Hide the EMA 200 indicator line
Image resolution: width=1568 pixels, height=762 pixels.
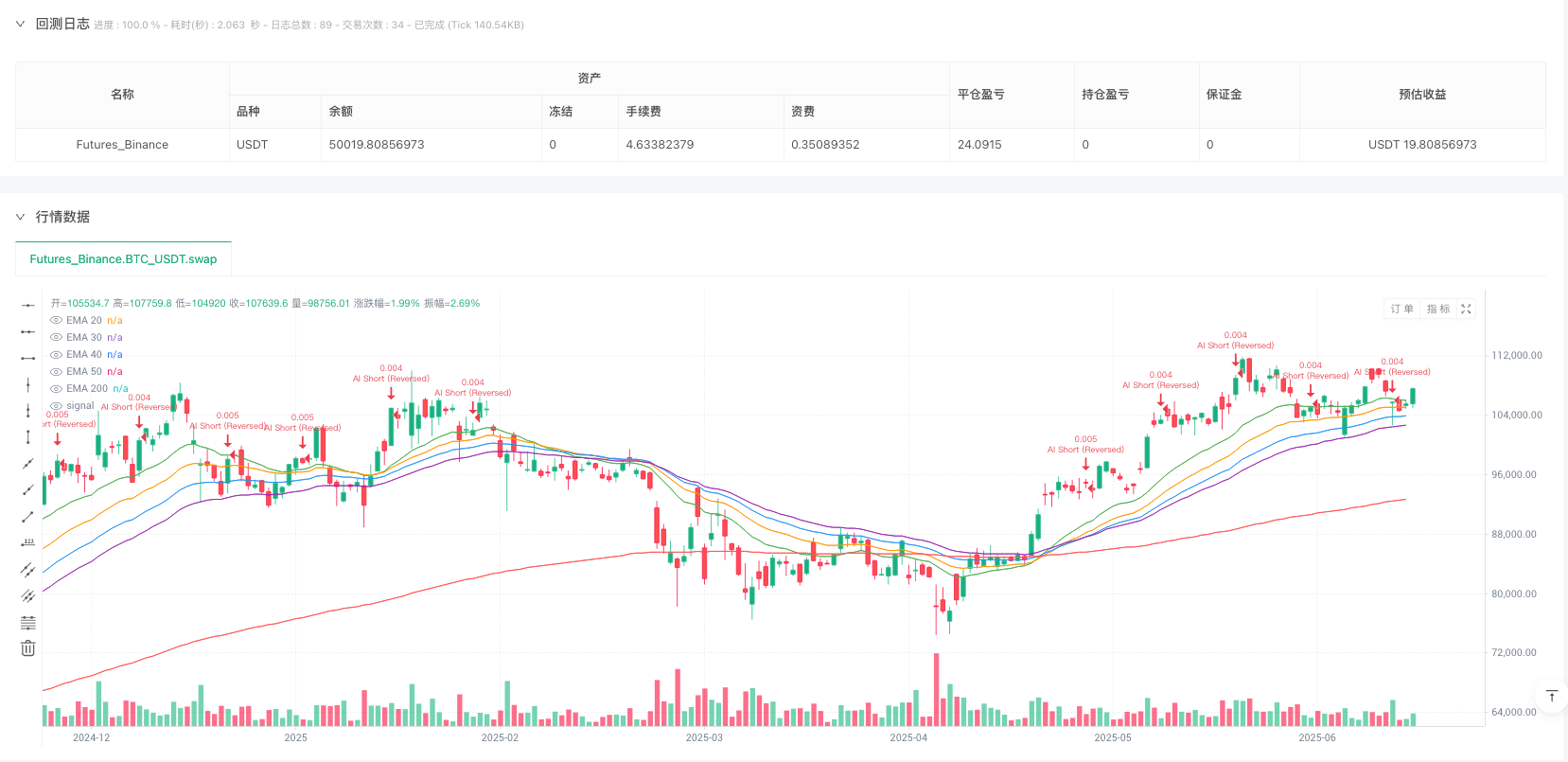point(56,389)
